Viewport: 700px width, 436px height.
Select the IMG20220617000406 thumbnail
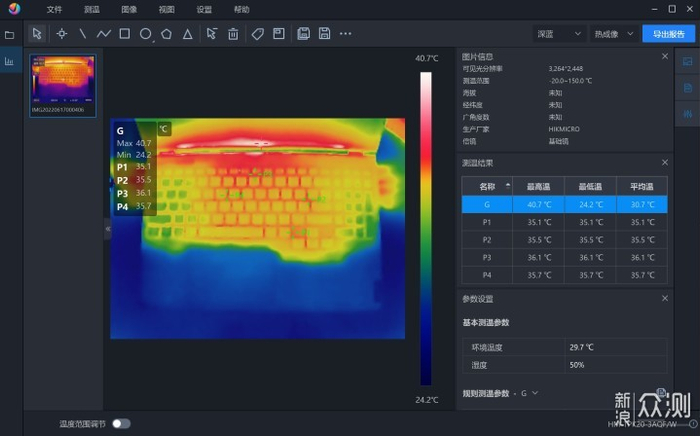(63, 86)
